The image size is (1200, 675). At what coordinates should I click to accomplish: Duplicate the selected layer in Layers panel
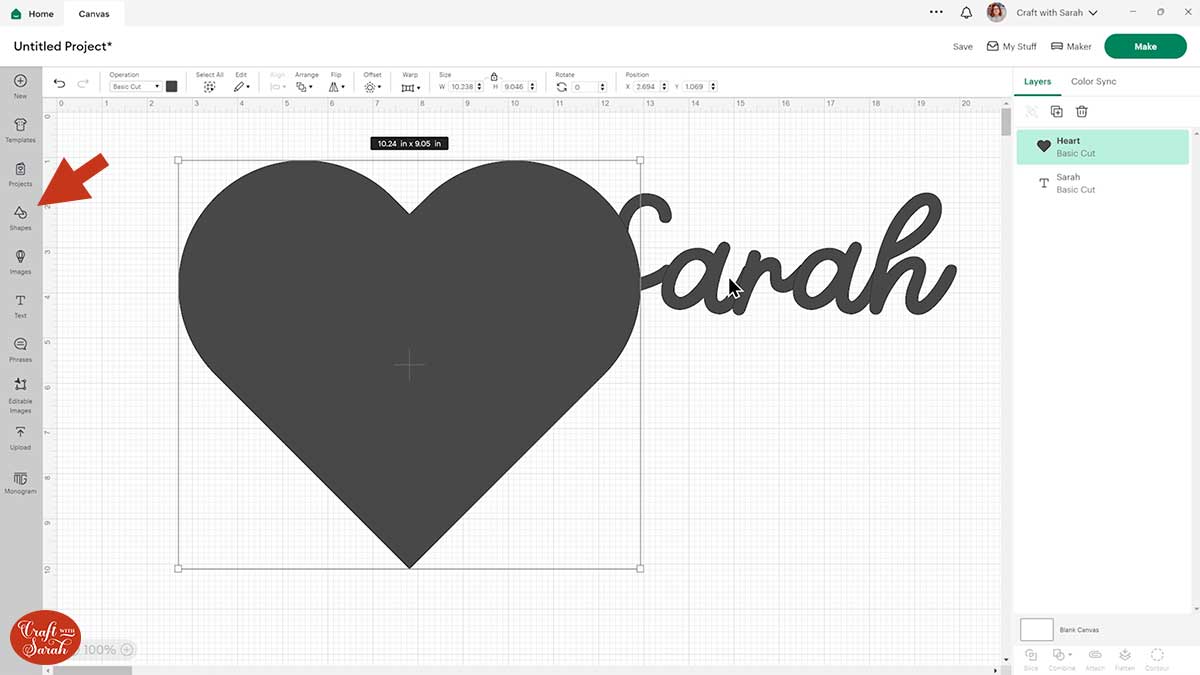(1057, 111)
